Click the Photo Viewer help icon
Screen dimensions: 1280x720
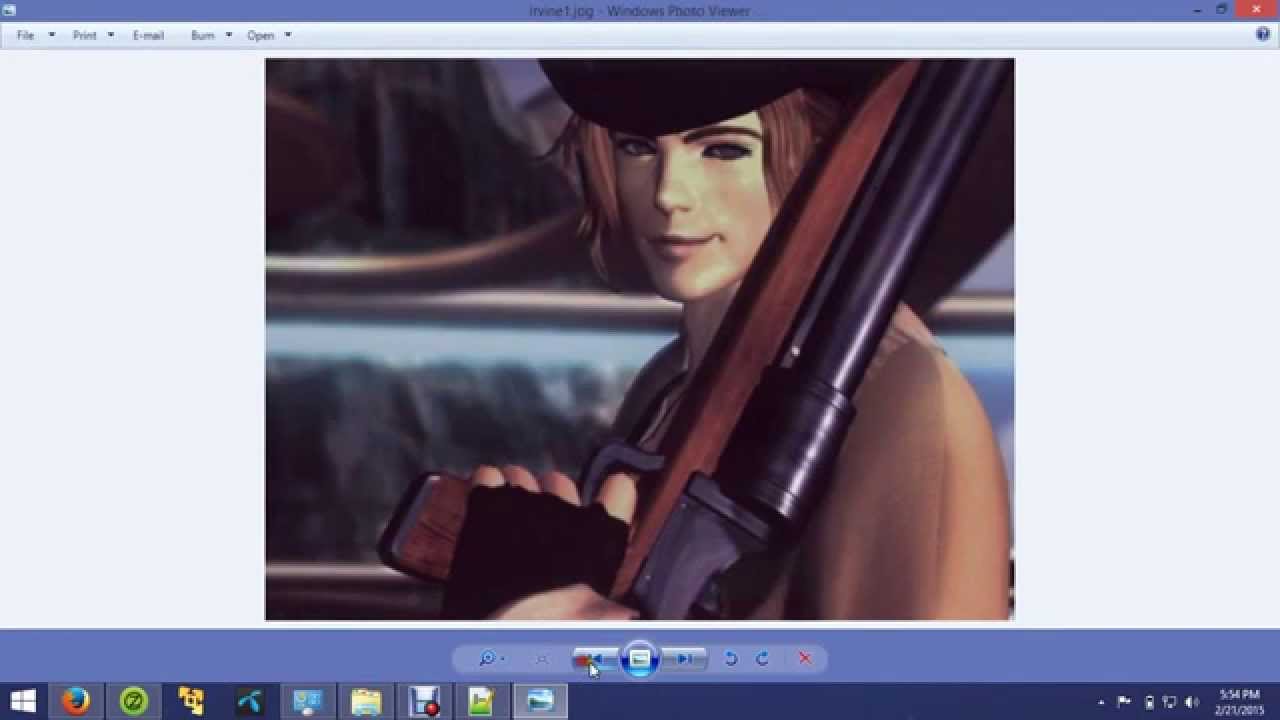point(1262,34)
